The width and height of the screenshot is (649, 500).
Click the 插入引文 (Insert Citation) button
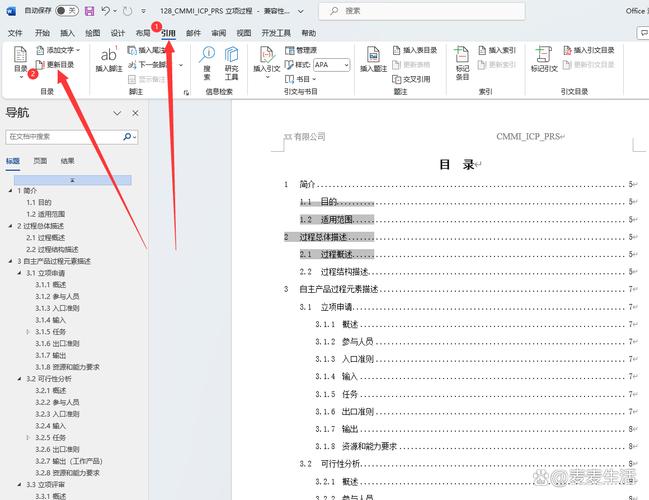point(268,60)
